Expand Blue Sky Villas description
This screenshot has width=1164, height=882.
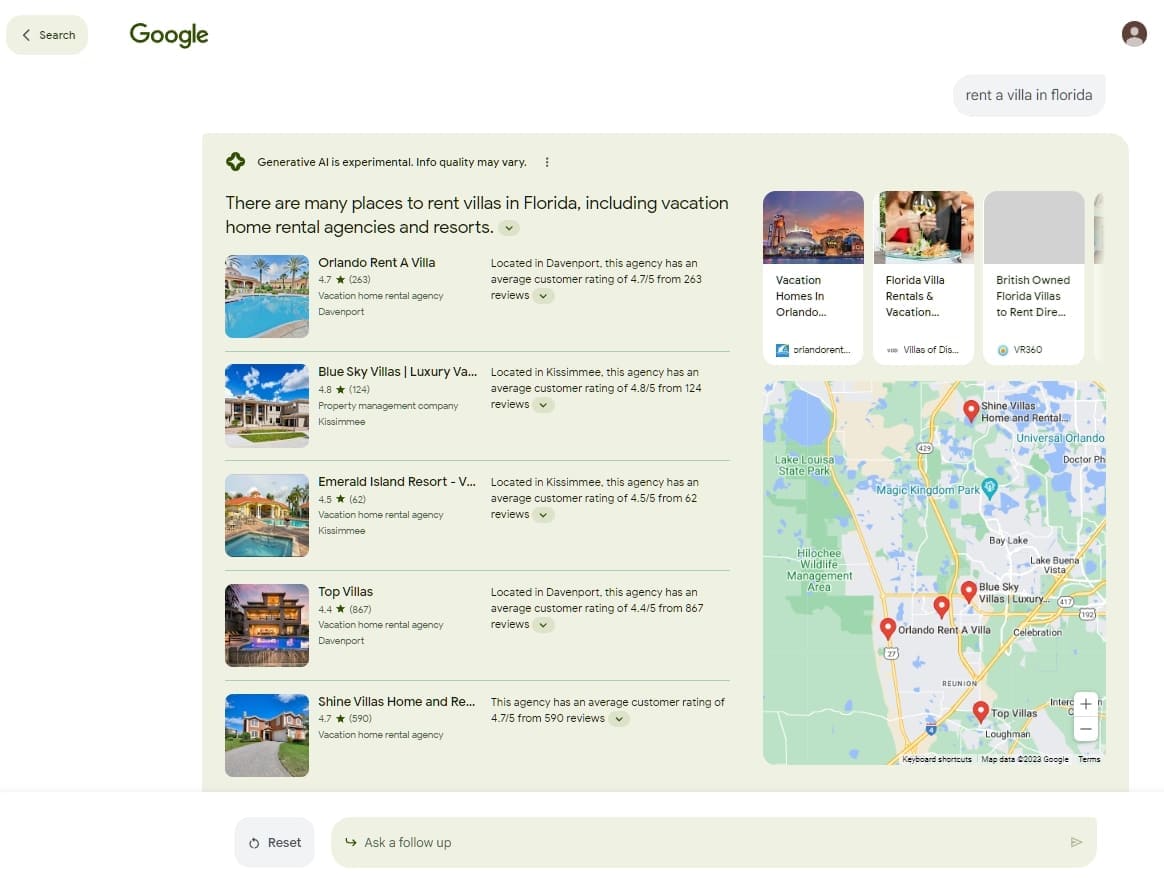[x=543, y=405]
